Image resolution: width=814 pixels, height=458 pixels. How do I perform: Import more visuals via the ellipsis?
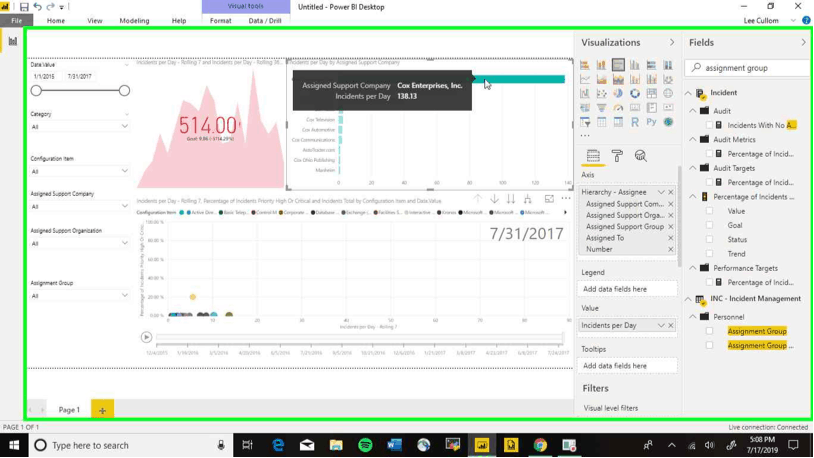point(585,136)
